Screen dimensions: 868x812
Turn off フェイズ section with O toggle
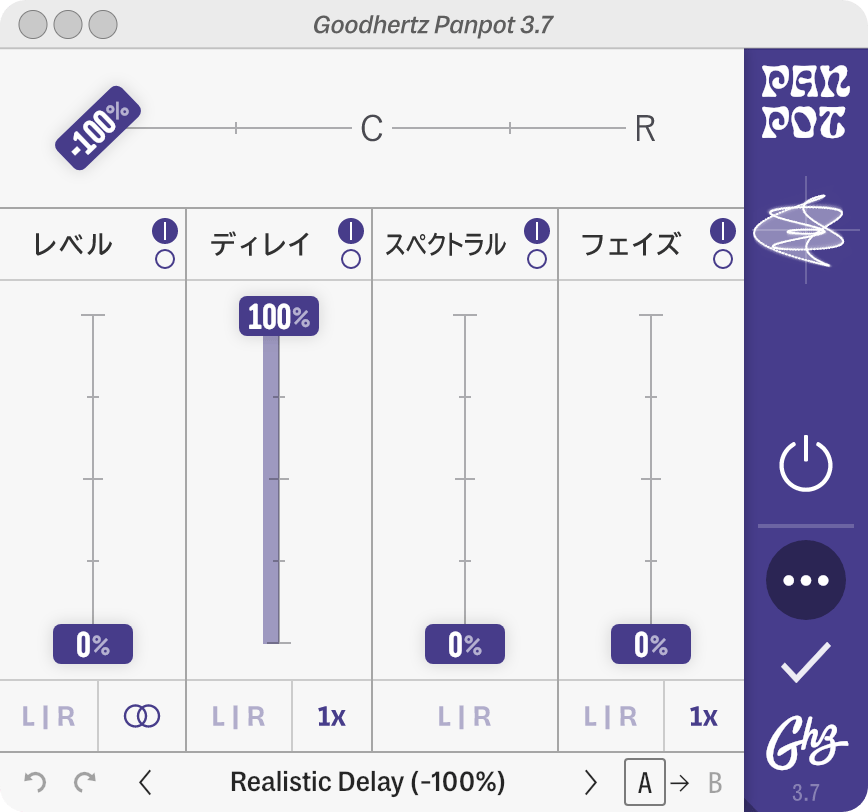[723, 259]
